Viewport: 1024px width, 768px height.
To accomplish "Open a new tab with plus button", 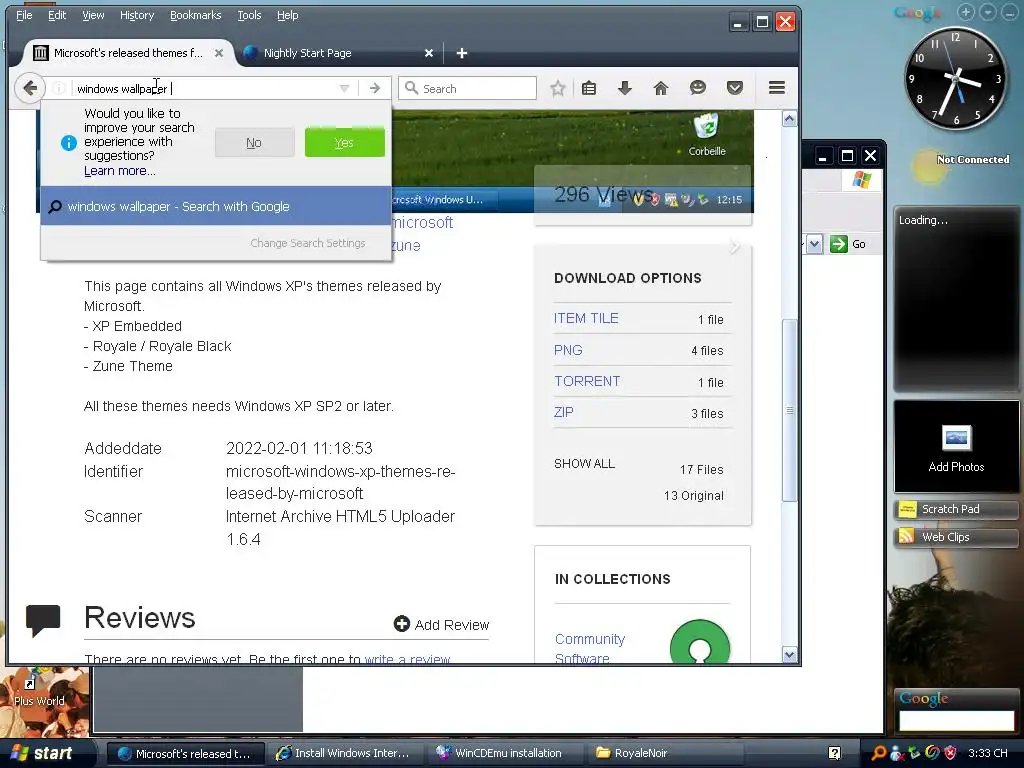I will [x=462, y=53].
